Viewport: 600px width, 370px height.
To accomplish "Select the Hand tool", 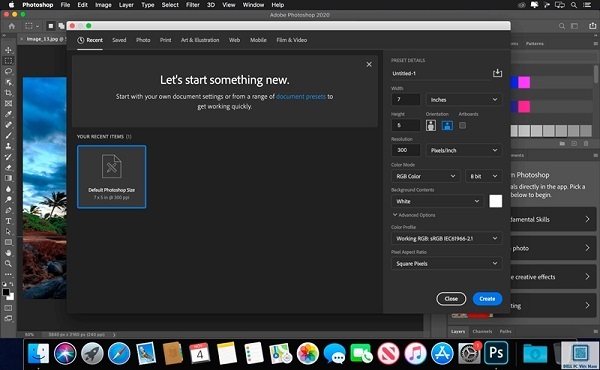I will 8,253.
